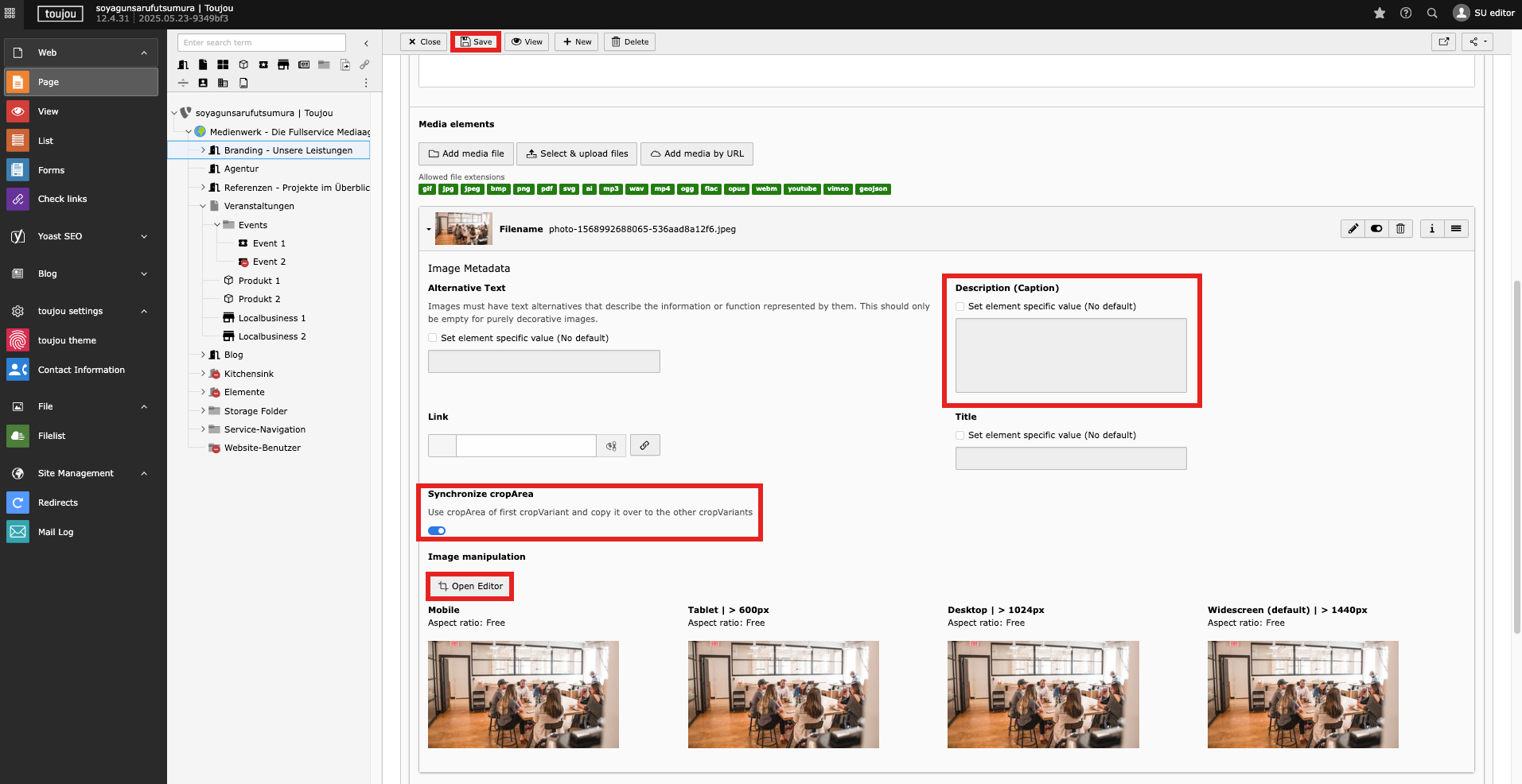The height and width of the screenshot is (784, 1522).
Task: Show file info with the i icon
Action: click(x=1432, y=229)
